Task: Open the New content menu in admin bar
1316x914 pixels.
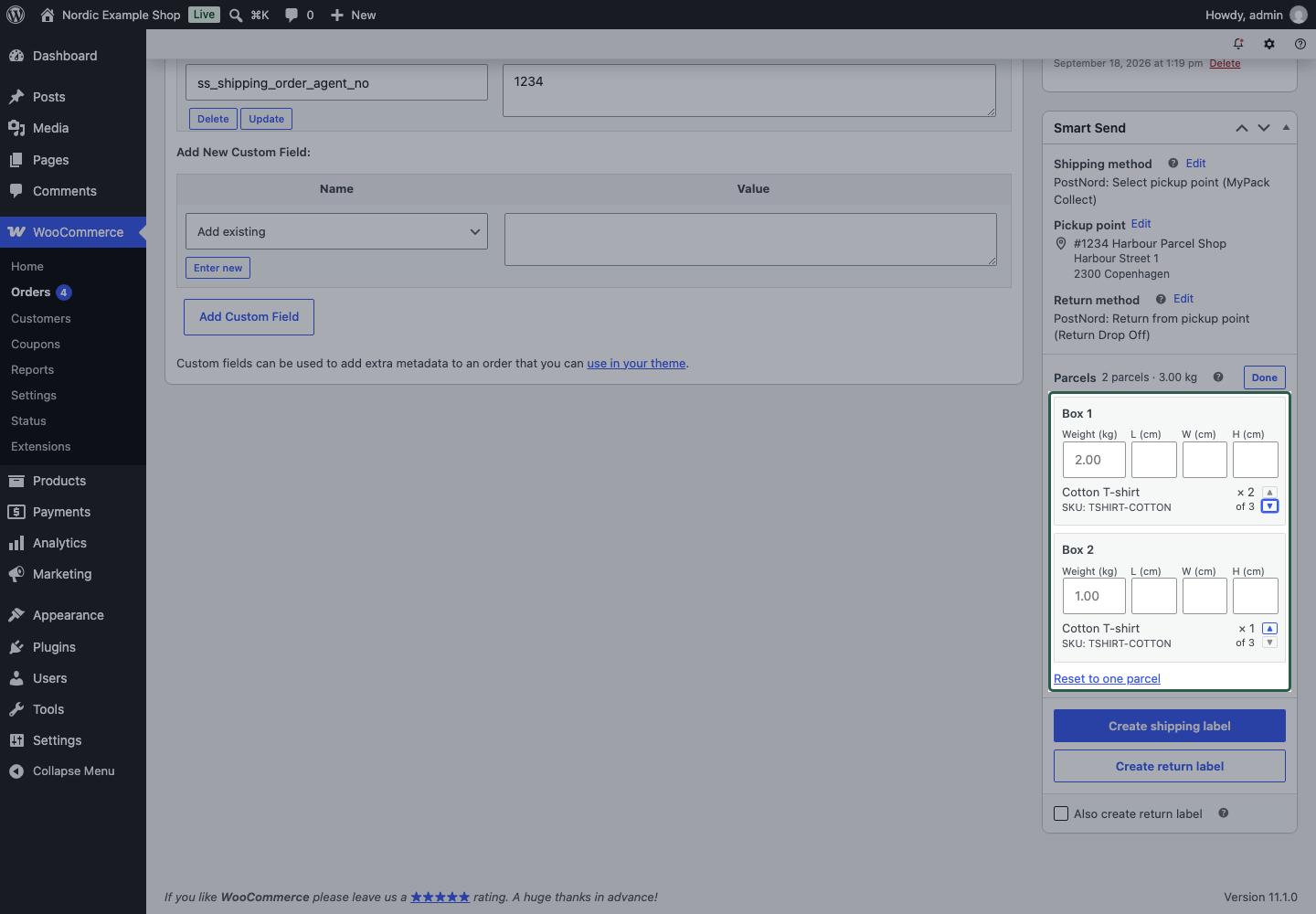Action: pyautogui.click(x=353, y=15)
